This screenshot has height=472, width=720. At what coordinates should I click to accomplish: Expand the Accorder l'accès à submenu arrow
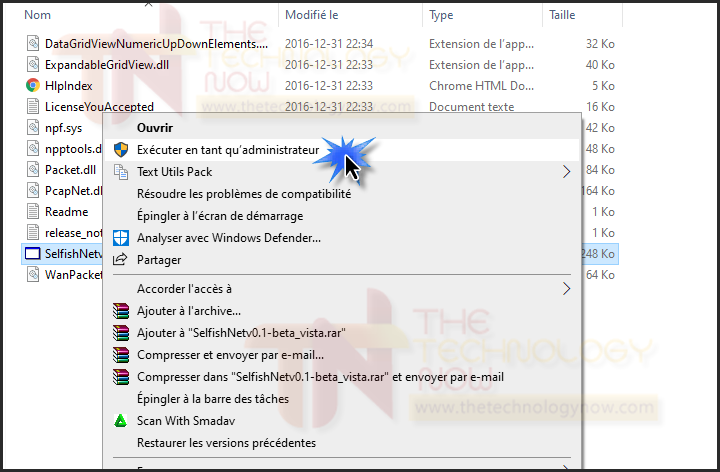point(567,289)
